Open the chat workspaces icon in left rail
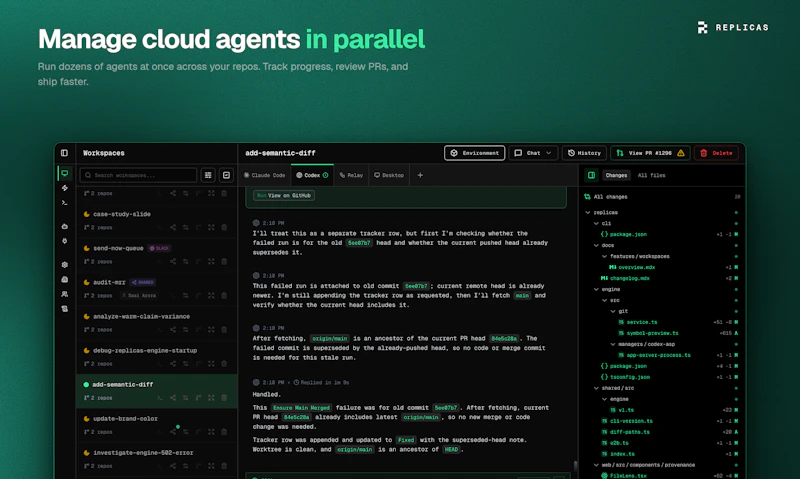Screen dimensions: 800x479 [x=64, y=173]
